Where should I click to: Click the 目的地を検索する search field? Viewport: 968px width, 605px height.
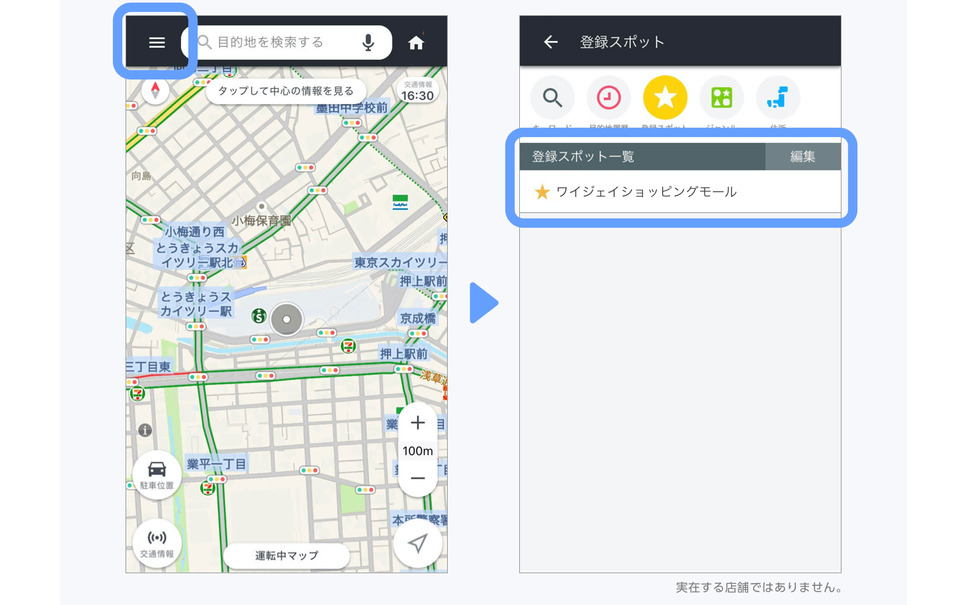pyautogui.click(x=280, y=42)
